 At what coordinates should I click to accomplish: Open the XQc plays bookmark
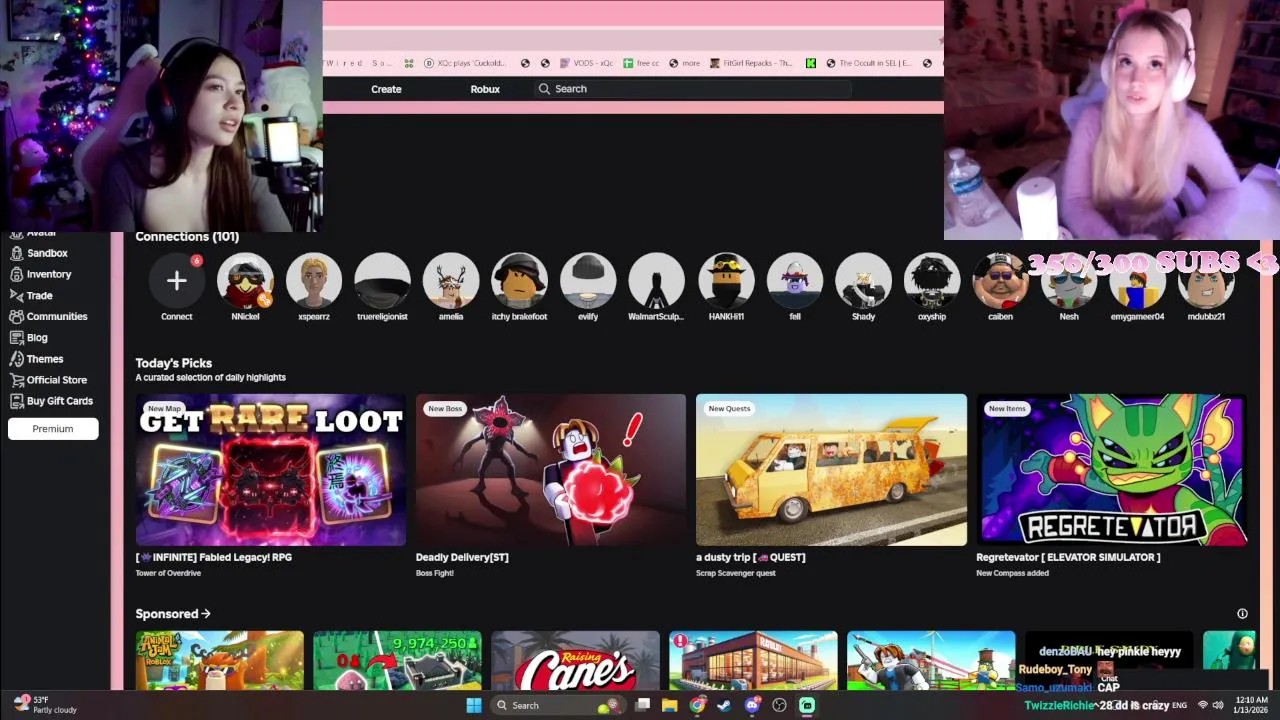(464, 63)
